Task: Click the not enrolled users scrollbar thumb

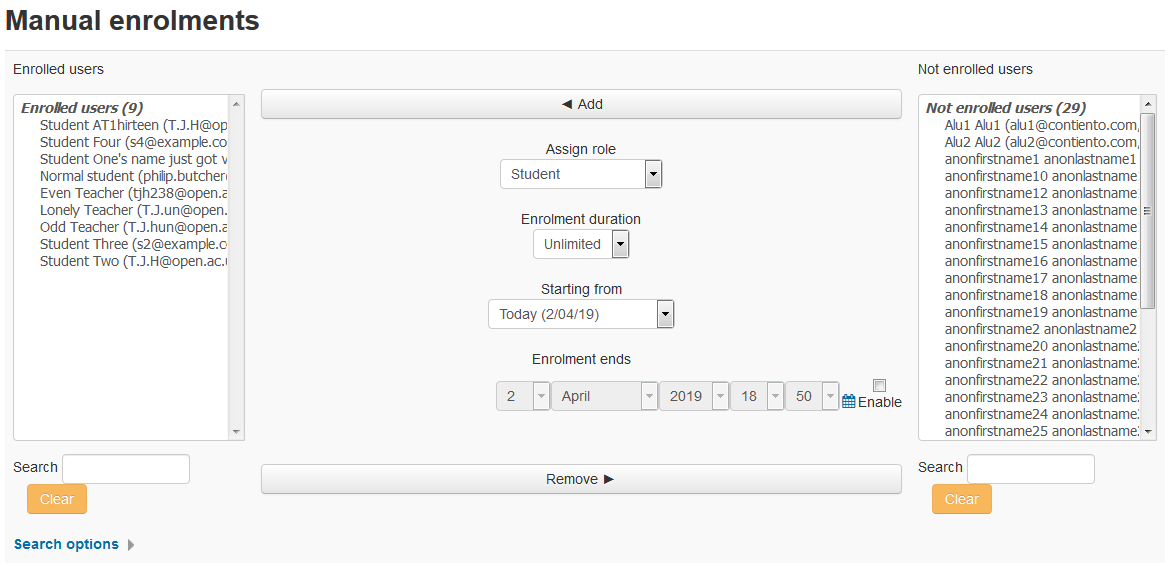Action: click(x=1148, y=210)
